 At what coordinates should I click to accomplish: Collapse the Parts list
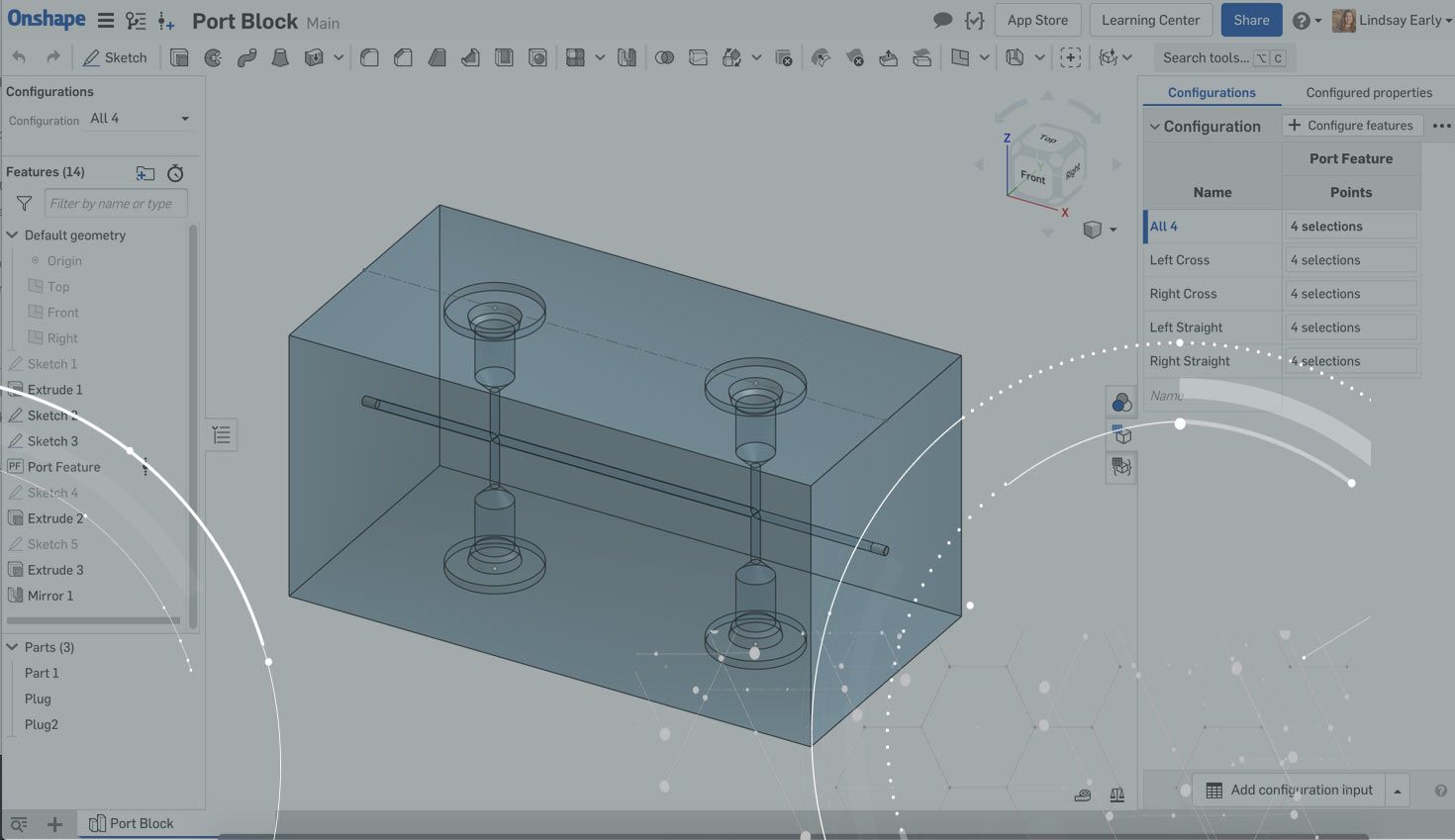click(13, 647)
